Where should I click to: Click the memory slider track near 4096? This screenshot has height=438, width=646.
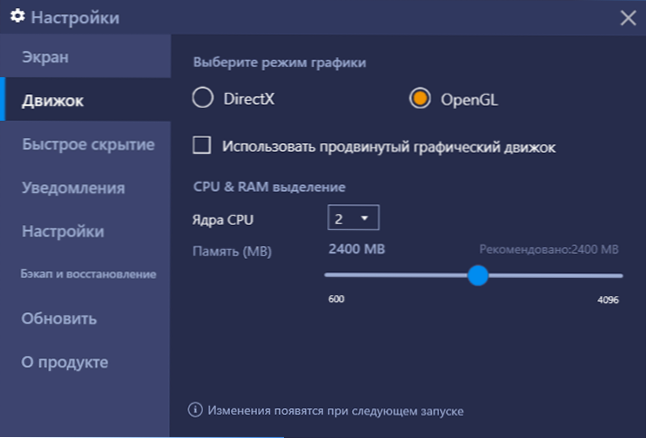tap(614, 276)
